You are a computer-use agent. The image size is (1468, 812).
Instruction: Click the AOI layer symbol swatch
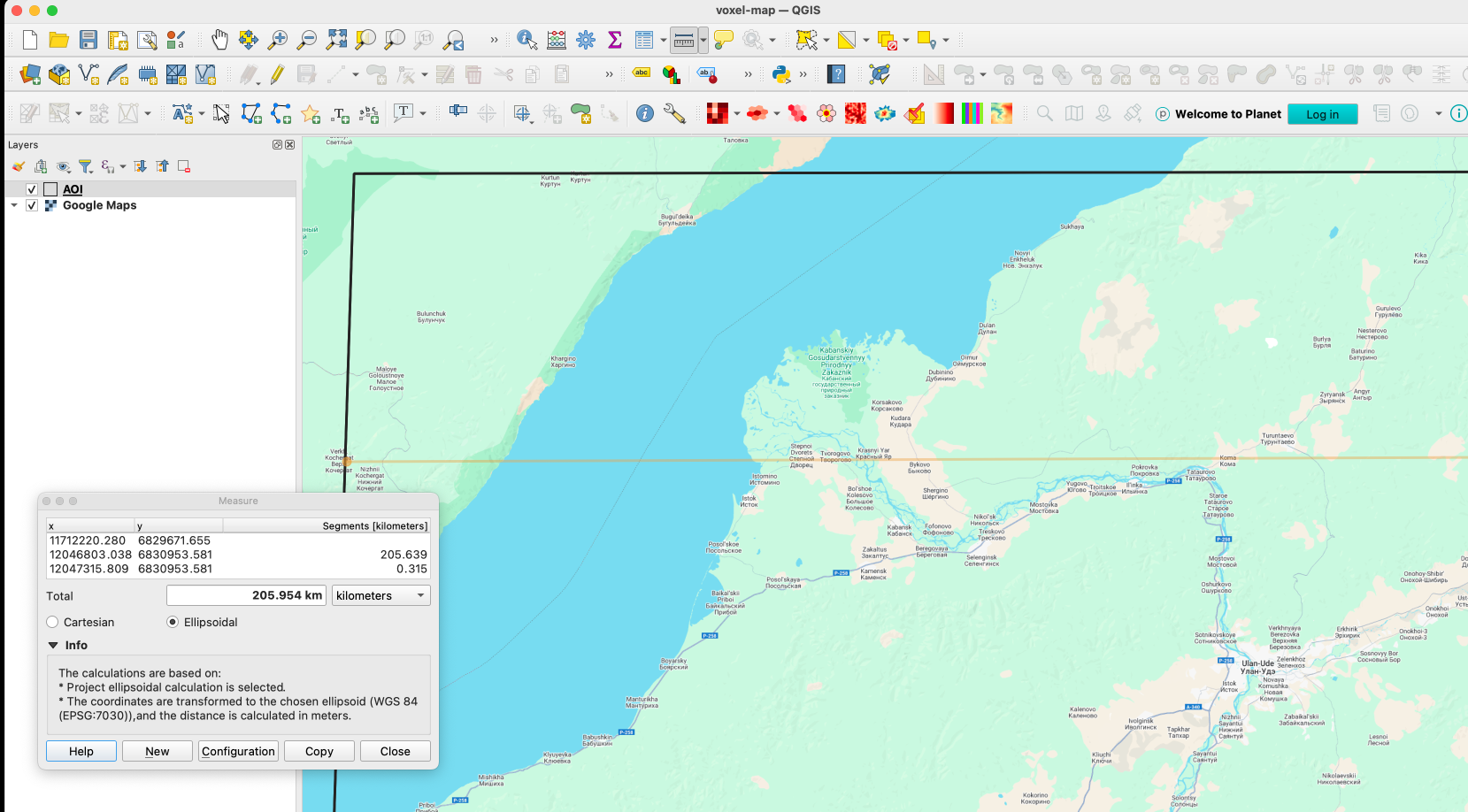pyautogui.click(x=50, y=189)
